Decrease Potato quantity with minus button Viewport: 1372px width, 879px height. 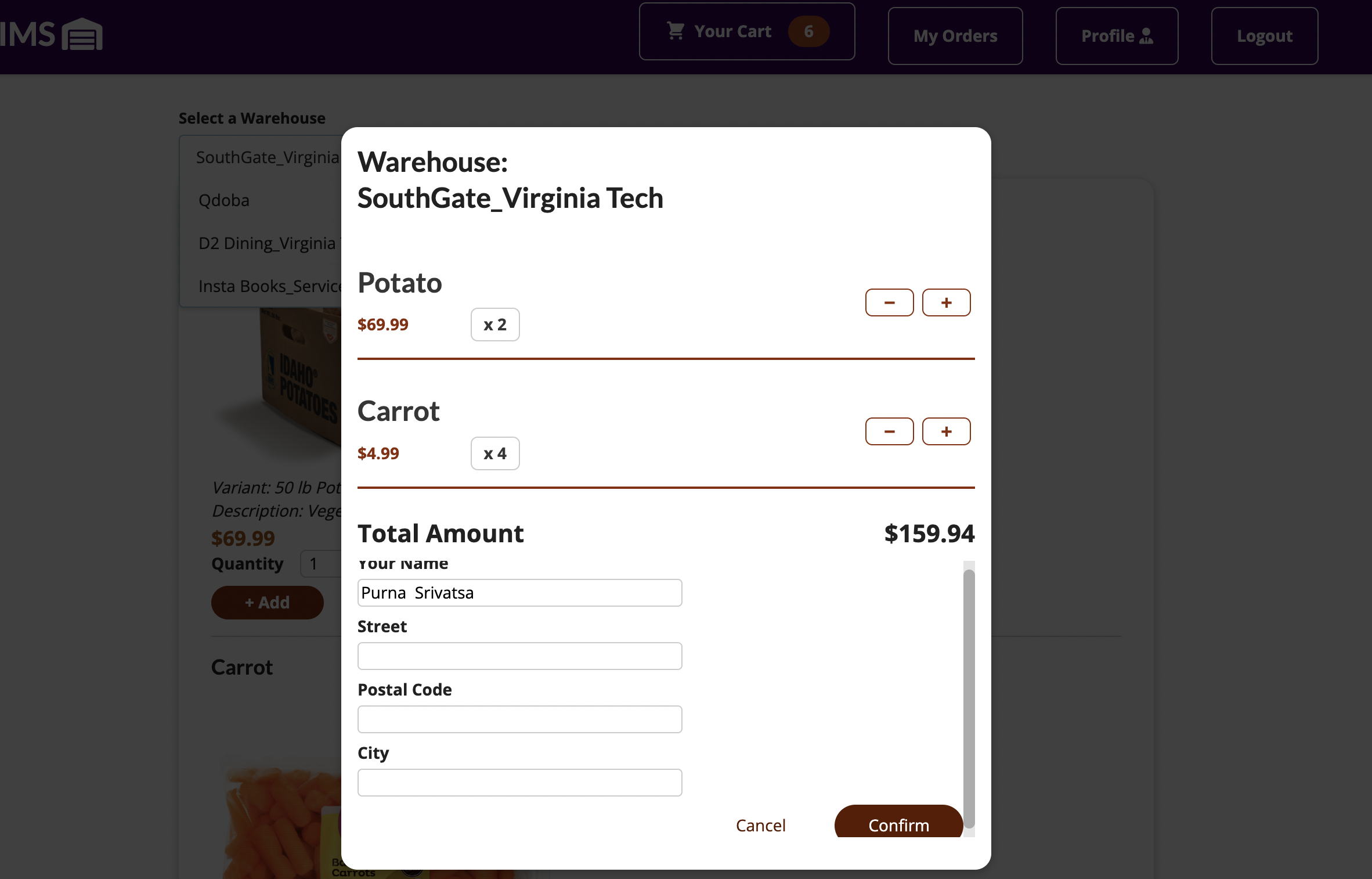click(x=889, y=302)
